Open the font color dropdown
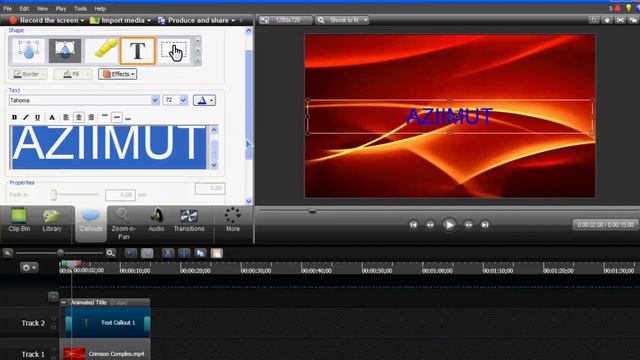 [x=204, y=100]
